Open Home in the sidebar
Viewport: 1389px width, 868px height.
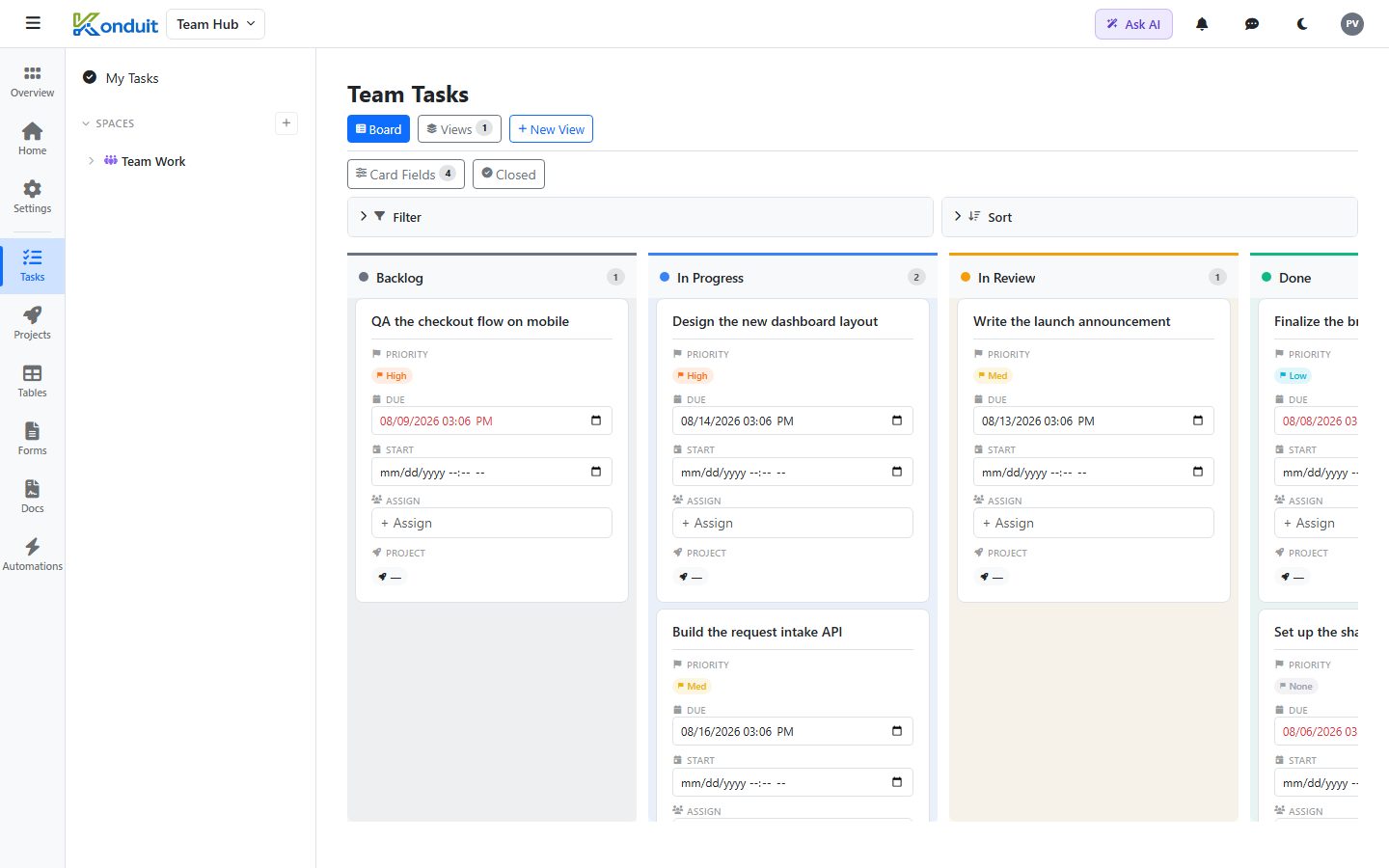pos(33,139)
